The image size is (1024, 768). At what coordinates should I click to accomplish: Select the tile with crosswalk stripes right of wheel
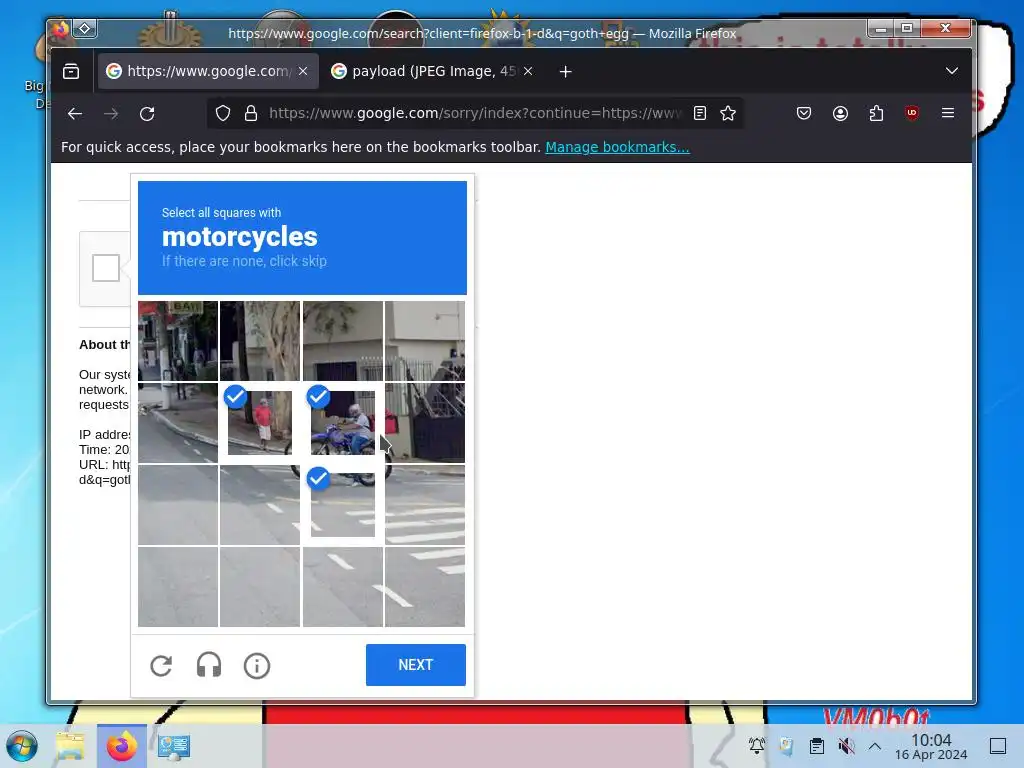[425, 504]
